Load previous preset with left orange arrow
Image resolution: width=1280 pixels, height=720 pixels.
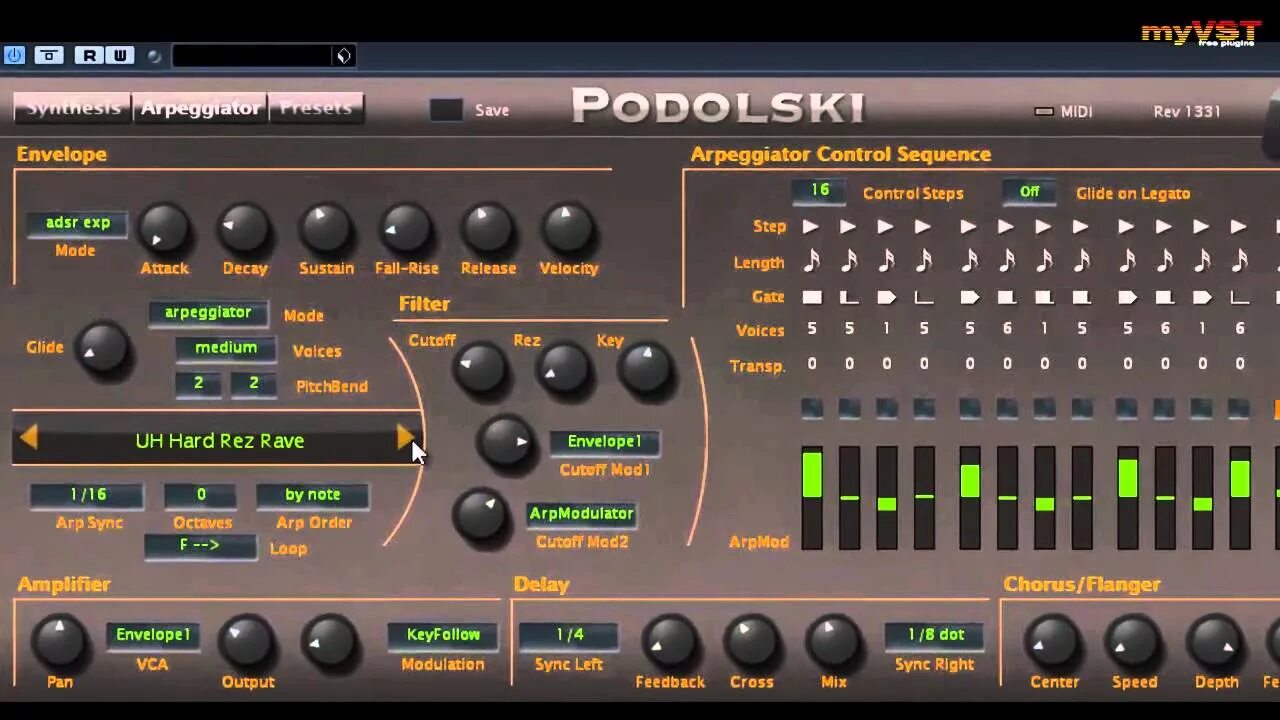point(29,438)
